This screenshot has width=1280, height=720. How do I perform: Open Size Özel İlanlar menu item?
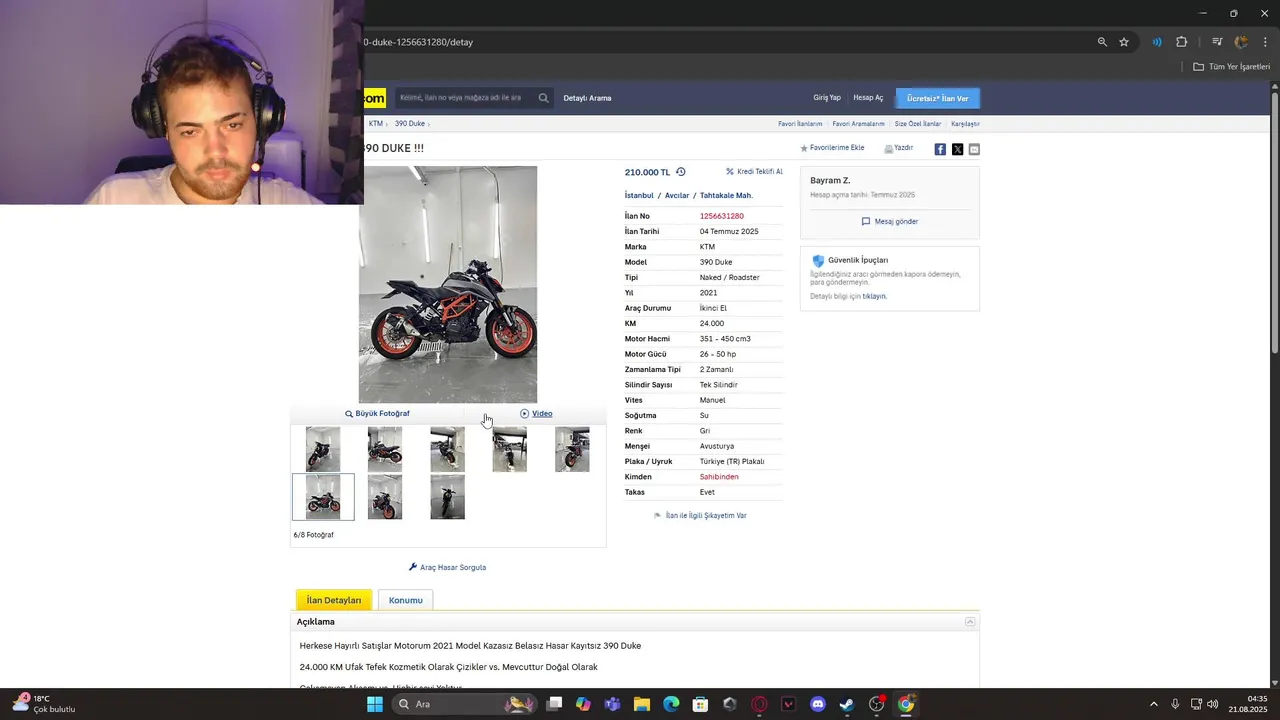(x=918, y=124)
